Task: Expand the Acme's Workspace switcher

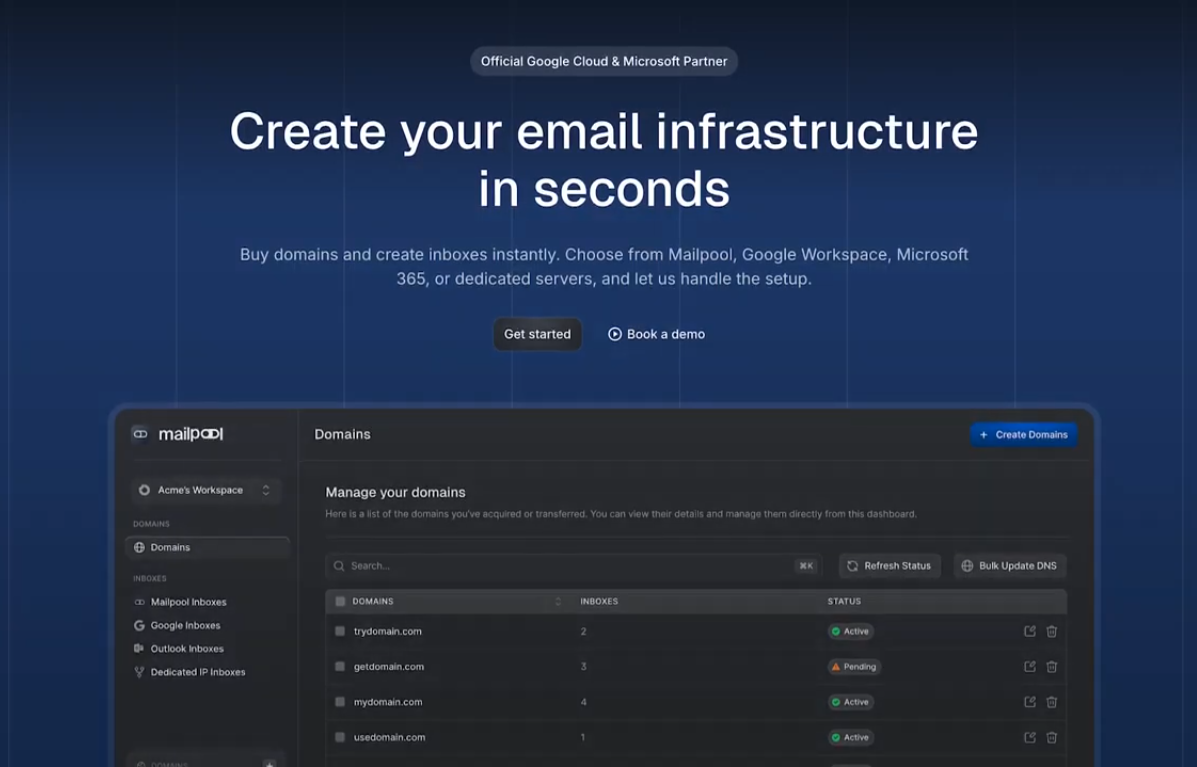Action: tap(266, 490)
